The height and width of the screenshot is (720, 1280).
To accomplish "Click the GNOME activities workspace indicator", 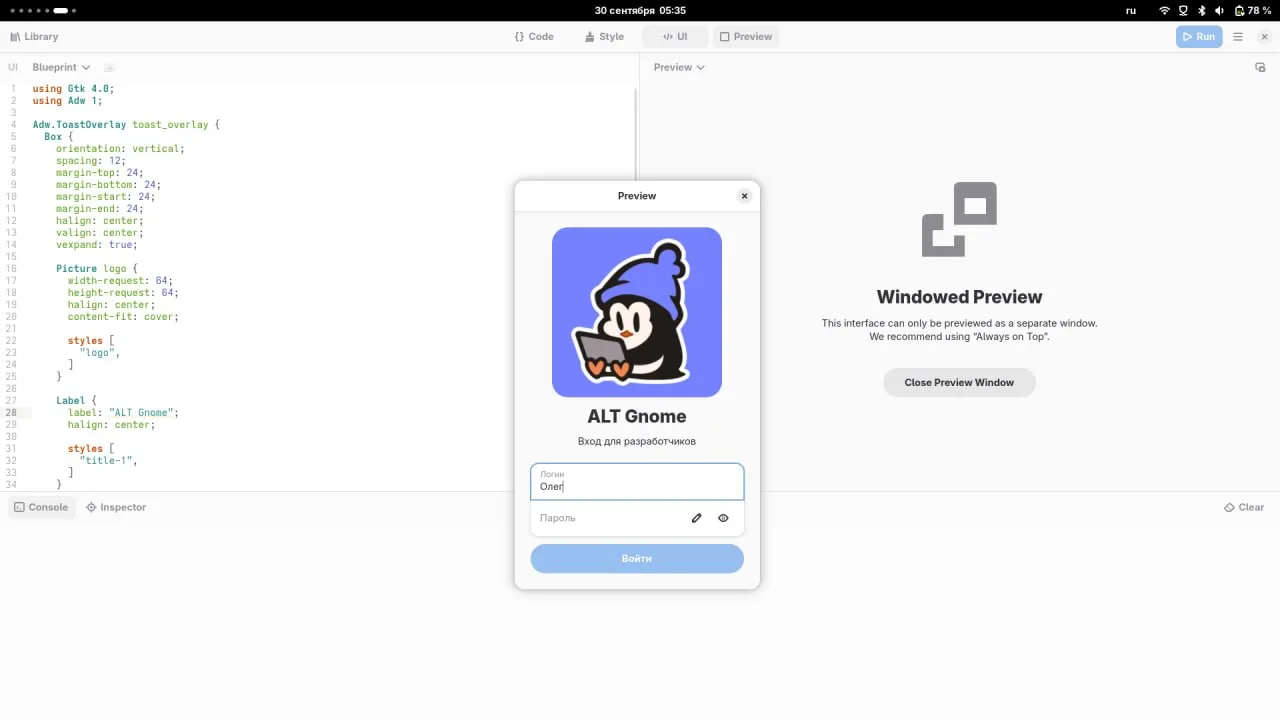I will [43, 10].
